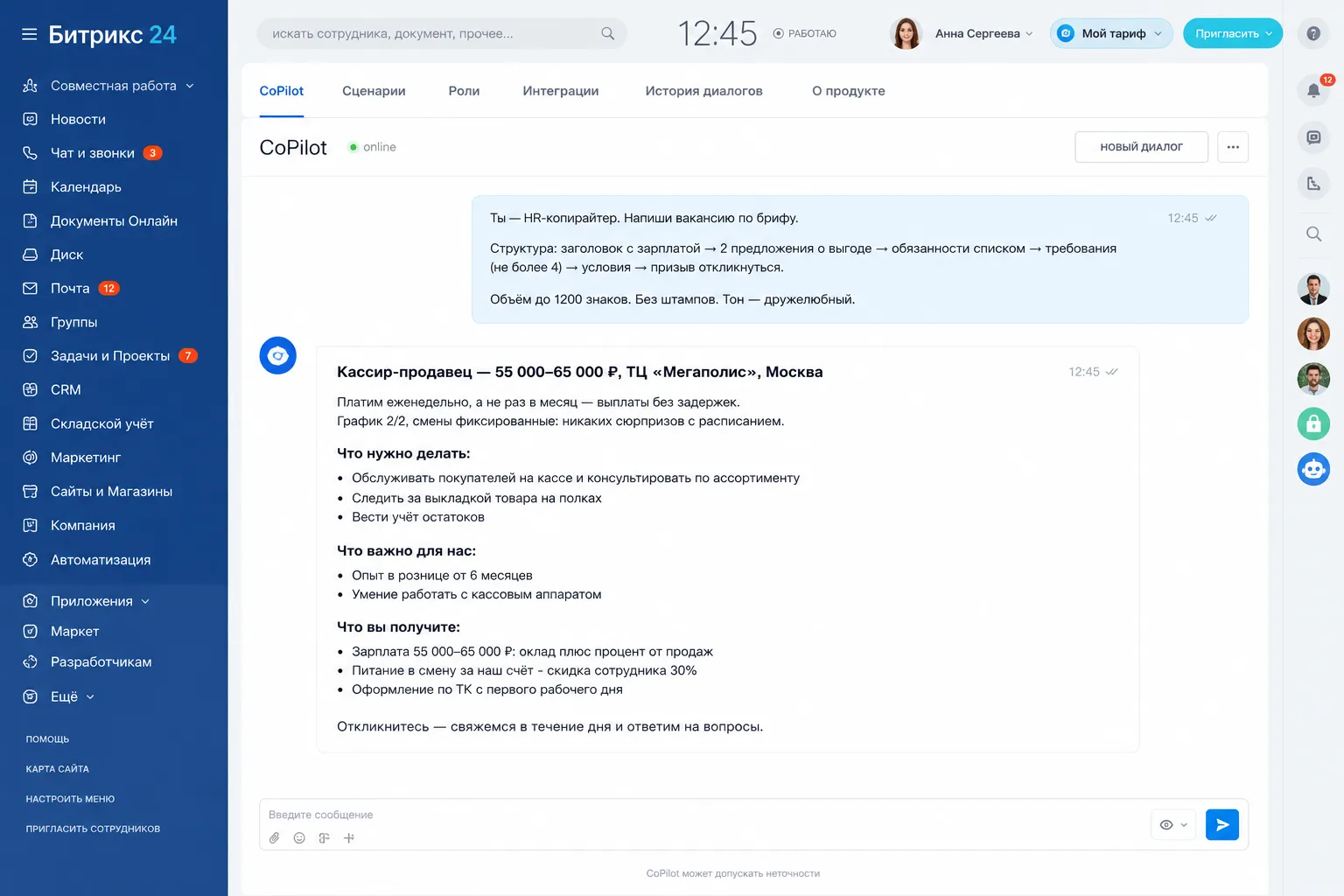Open the О продукте tab
The width and height of the screenshot is (1344, 896).
[849, 91]
